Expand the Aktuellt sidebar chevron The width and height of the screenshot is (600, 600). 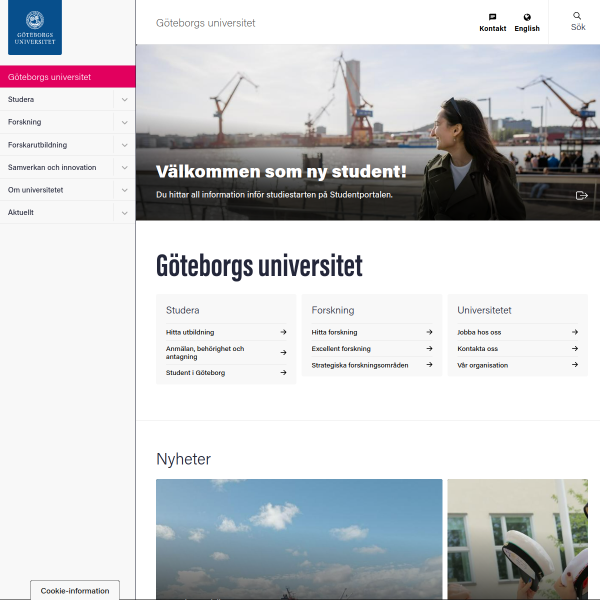(124, 213)
